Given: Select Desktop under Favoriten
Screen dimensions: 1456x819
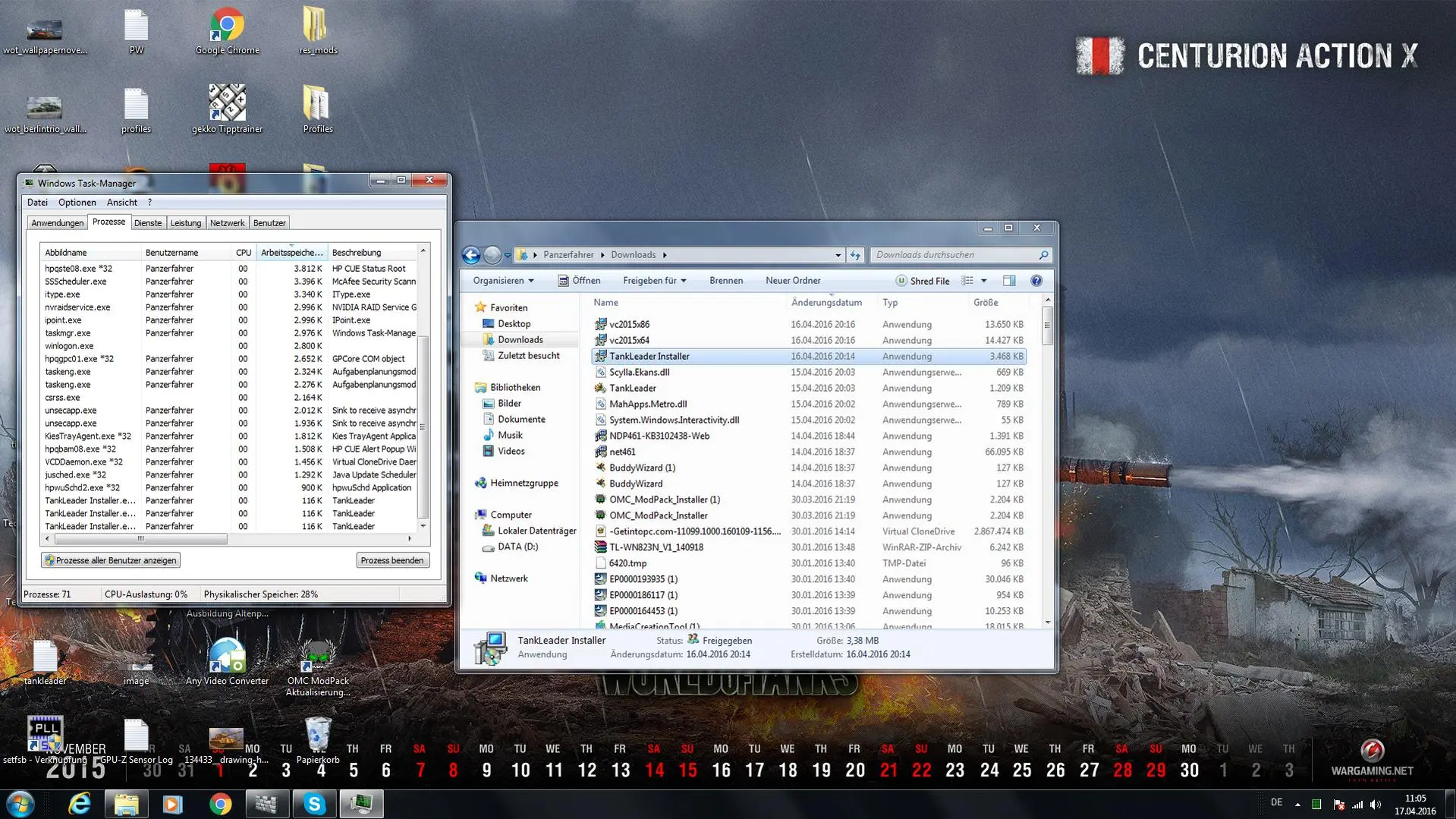Looking at the screenshot, I should [514, 324].
